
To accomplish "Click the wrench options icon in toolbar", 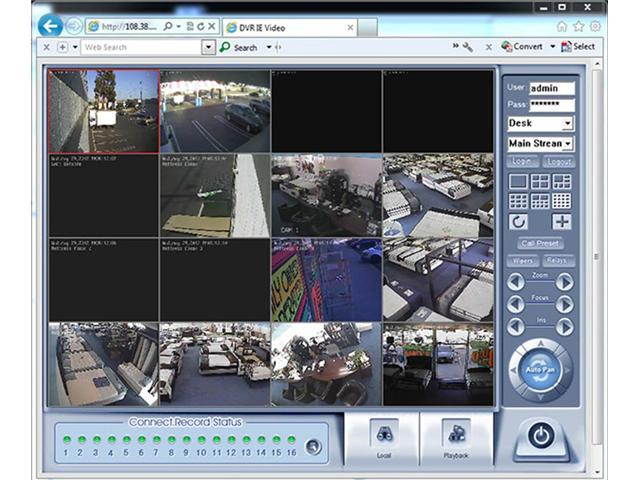I will click(468, 47).
